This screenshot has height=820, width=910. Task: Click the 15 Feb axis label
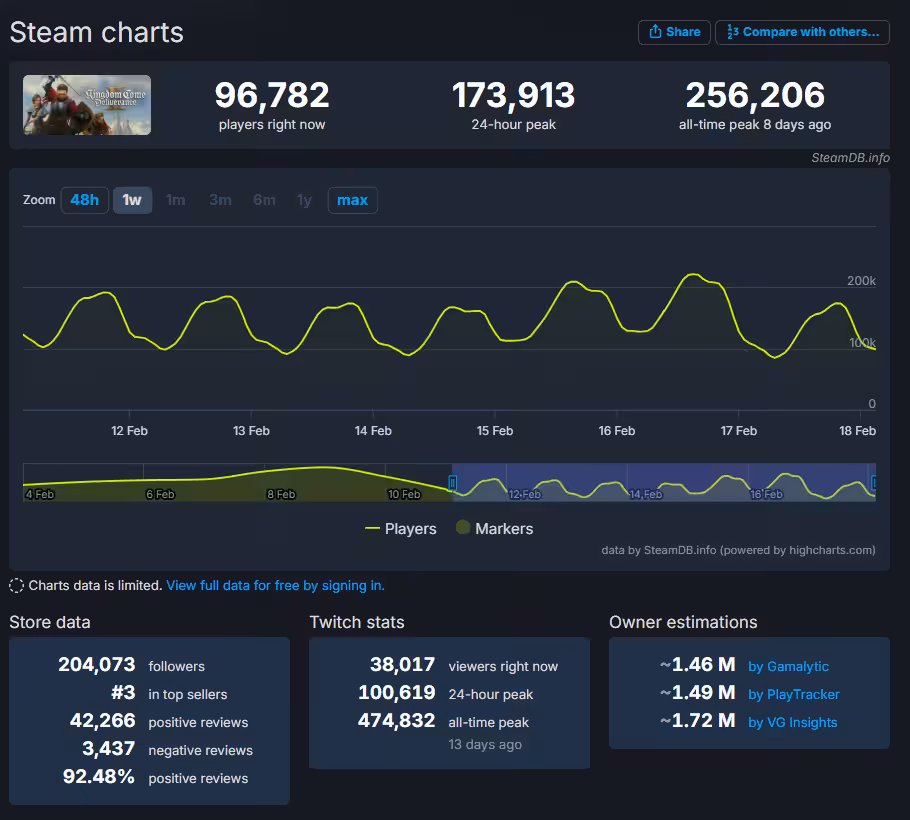[495, 431]
